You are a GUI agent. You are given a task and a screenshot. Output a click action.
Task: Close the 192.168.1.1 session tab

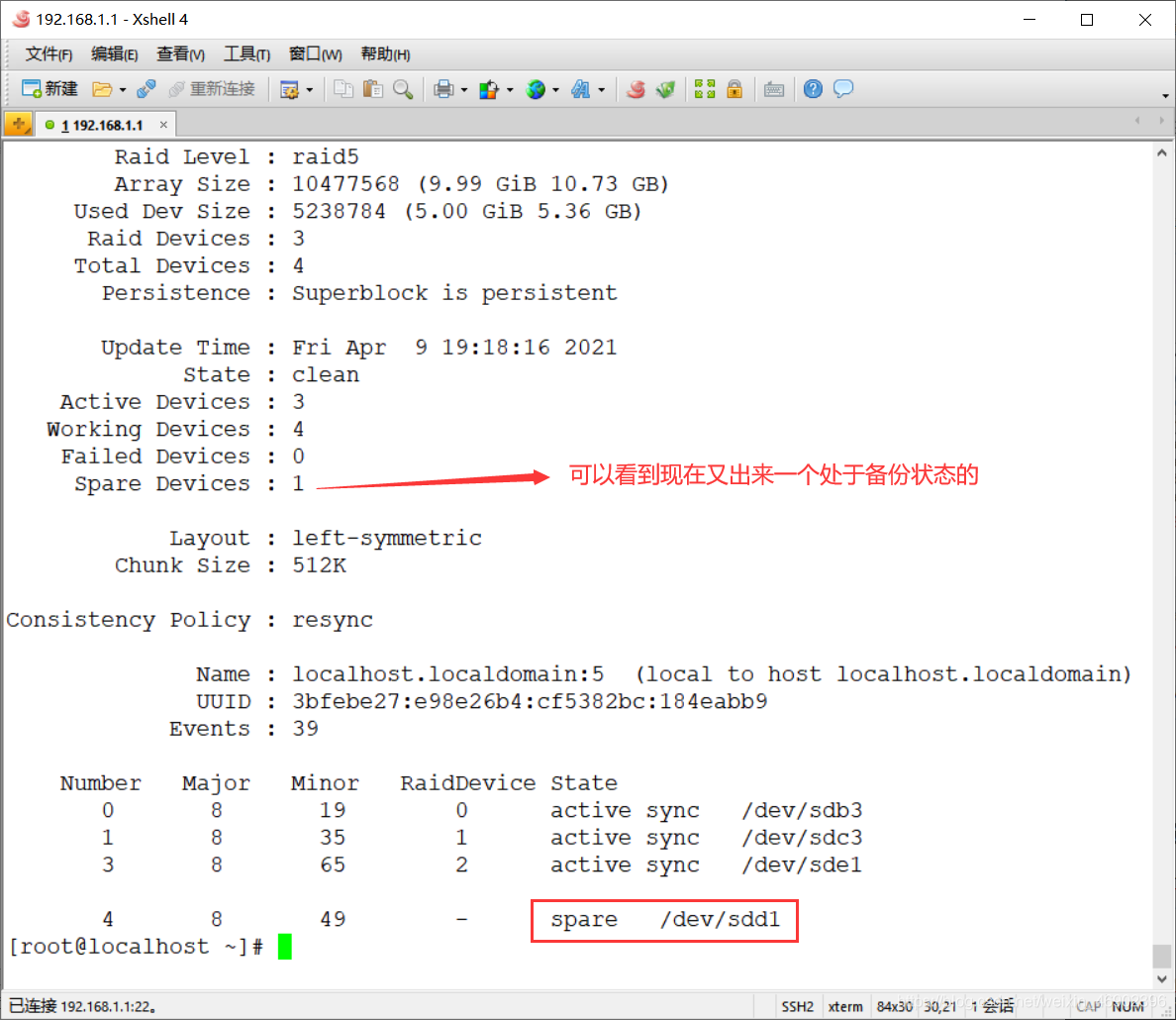tap(162, 125)
